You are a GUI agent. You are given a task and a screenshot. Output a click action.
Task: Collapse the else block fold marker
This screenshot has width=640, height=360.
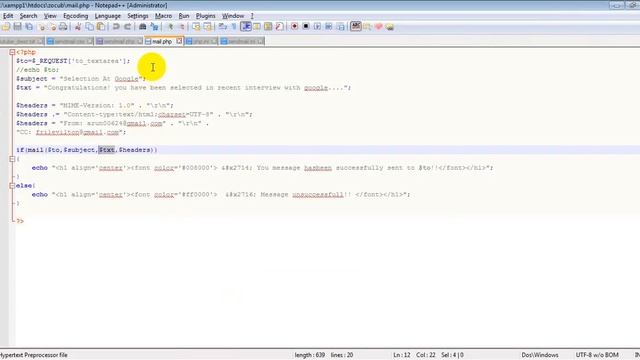tap(12, 186)
